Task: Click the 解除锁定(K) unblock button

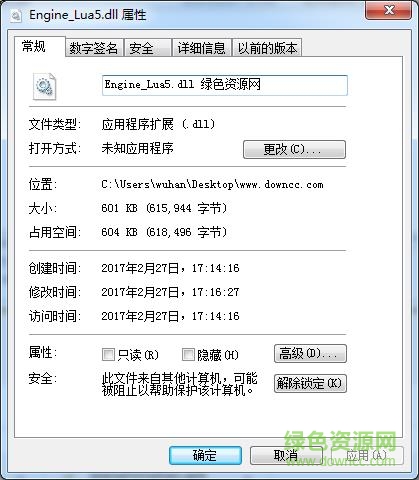Action: (x=310, y=383)
